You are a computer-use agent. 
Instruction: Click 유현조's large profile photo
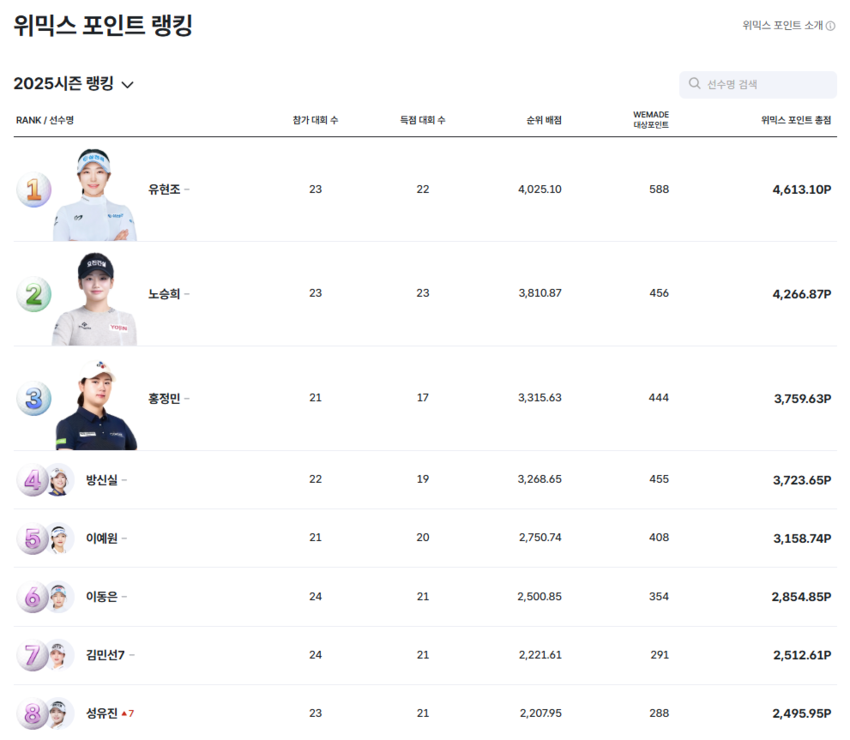(x=97, y=195)
